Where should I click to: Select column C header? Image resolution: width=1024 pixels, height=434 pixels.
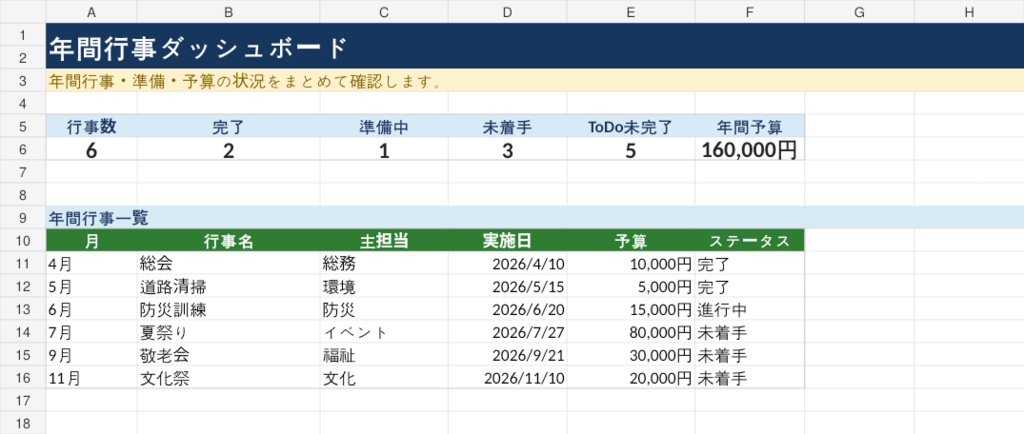tap(384, 11)
